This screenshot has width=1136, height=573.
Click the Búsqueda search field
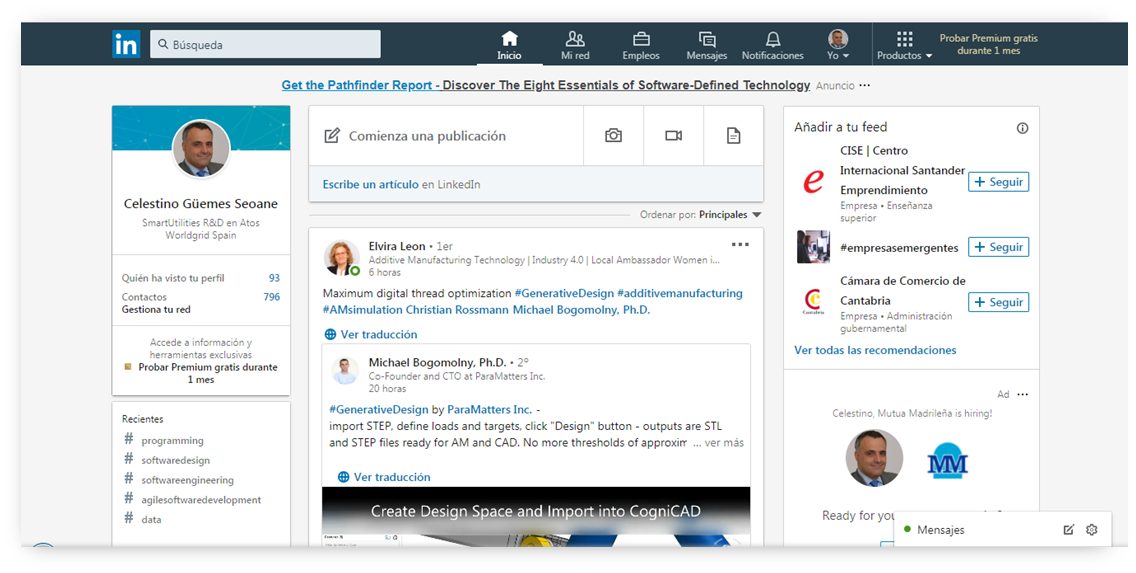(x=265, y=44)
